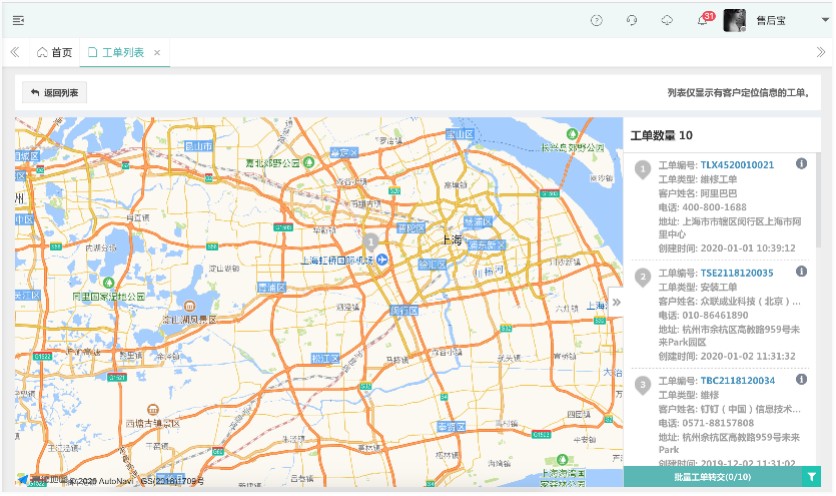Click creation time 2020-01-02 11:31:32
Viewport: 836px width, 496px height.
(747, 356)
